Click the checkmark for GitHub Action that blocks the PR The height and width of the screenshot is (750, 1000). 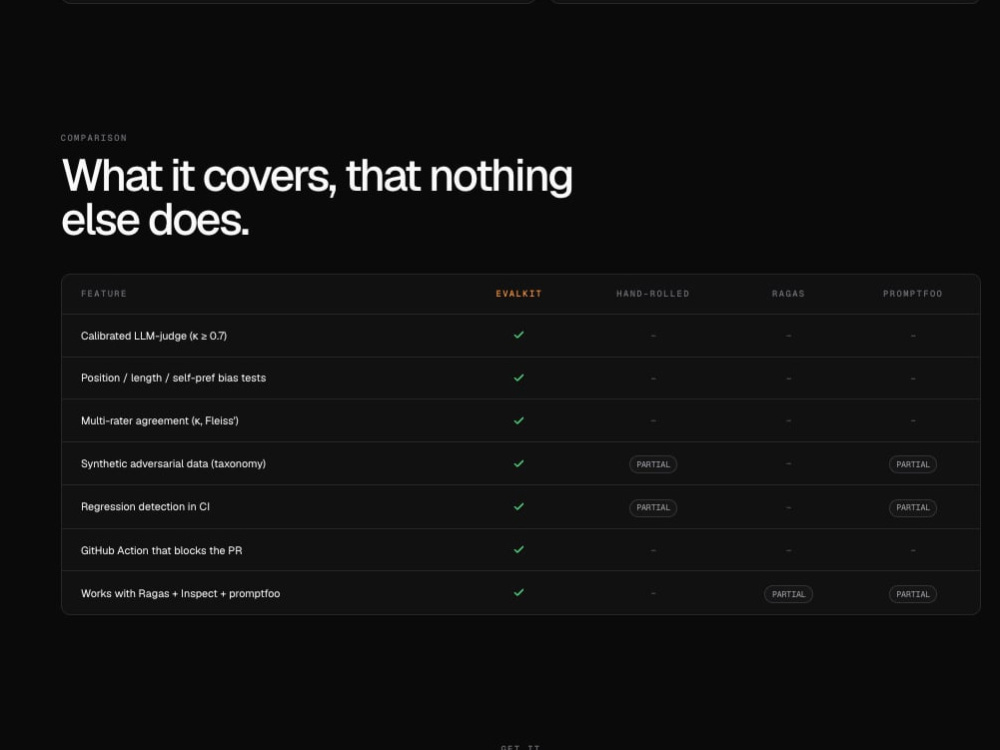pos(518,549)
